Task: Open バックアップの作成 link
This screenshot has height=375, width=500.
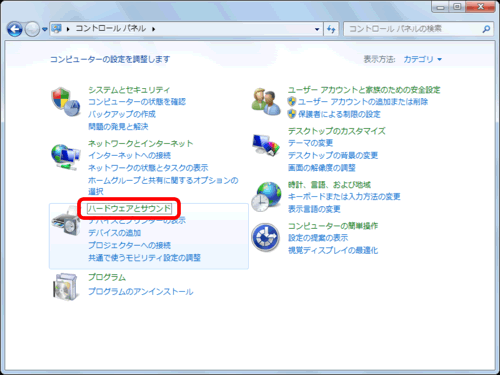Action: (x=122, y=114)
